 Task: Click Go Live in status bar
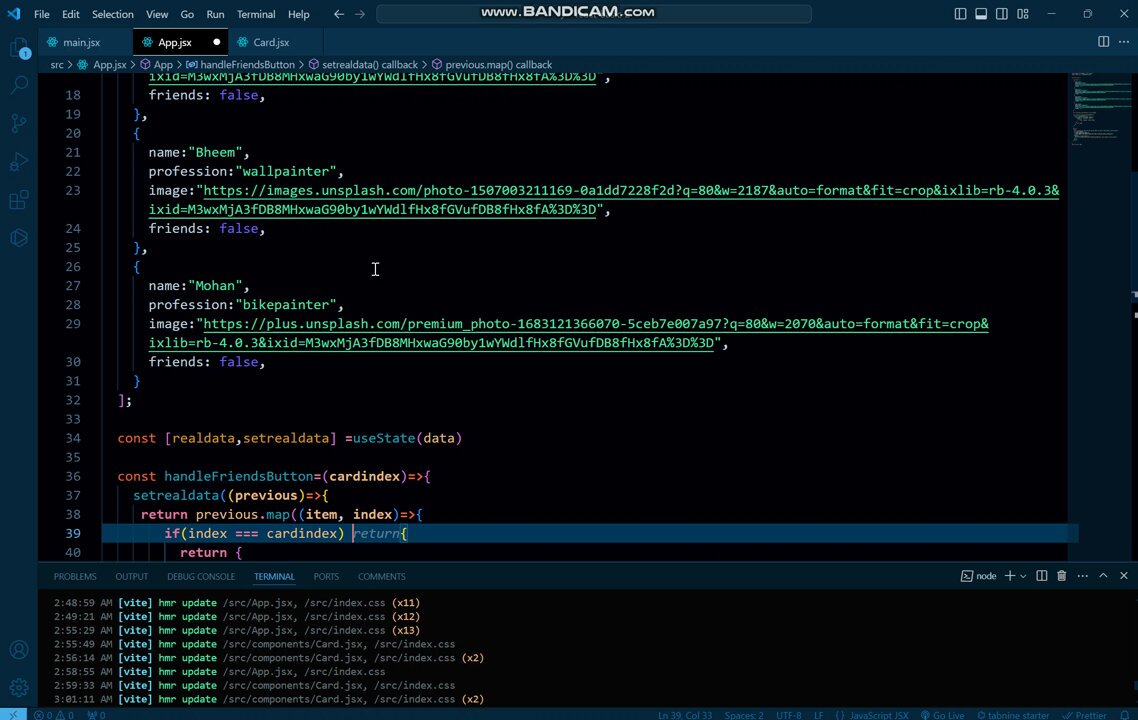point(943,715)
